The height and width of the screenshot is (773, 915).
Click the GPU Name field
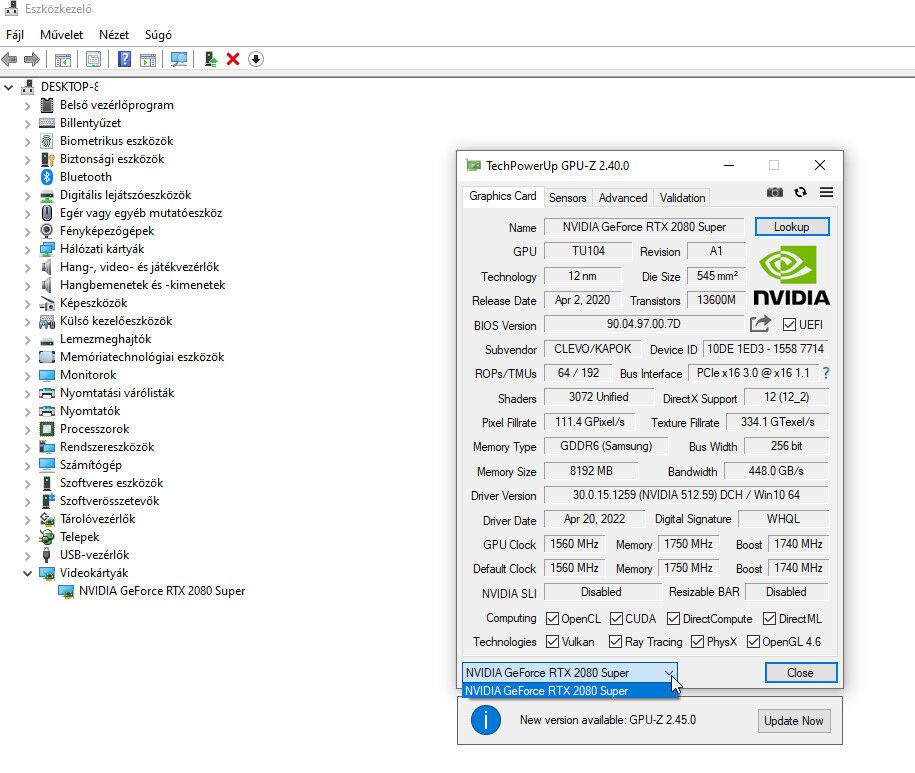[x=644, y=226]
